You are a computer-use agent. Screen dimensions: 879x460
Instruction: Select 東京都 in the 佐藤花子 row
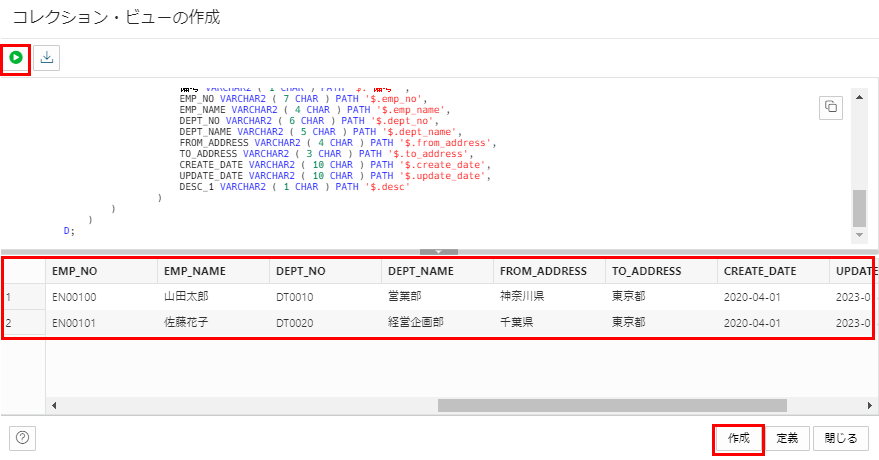coord(661,323)
